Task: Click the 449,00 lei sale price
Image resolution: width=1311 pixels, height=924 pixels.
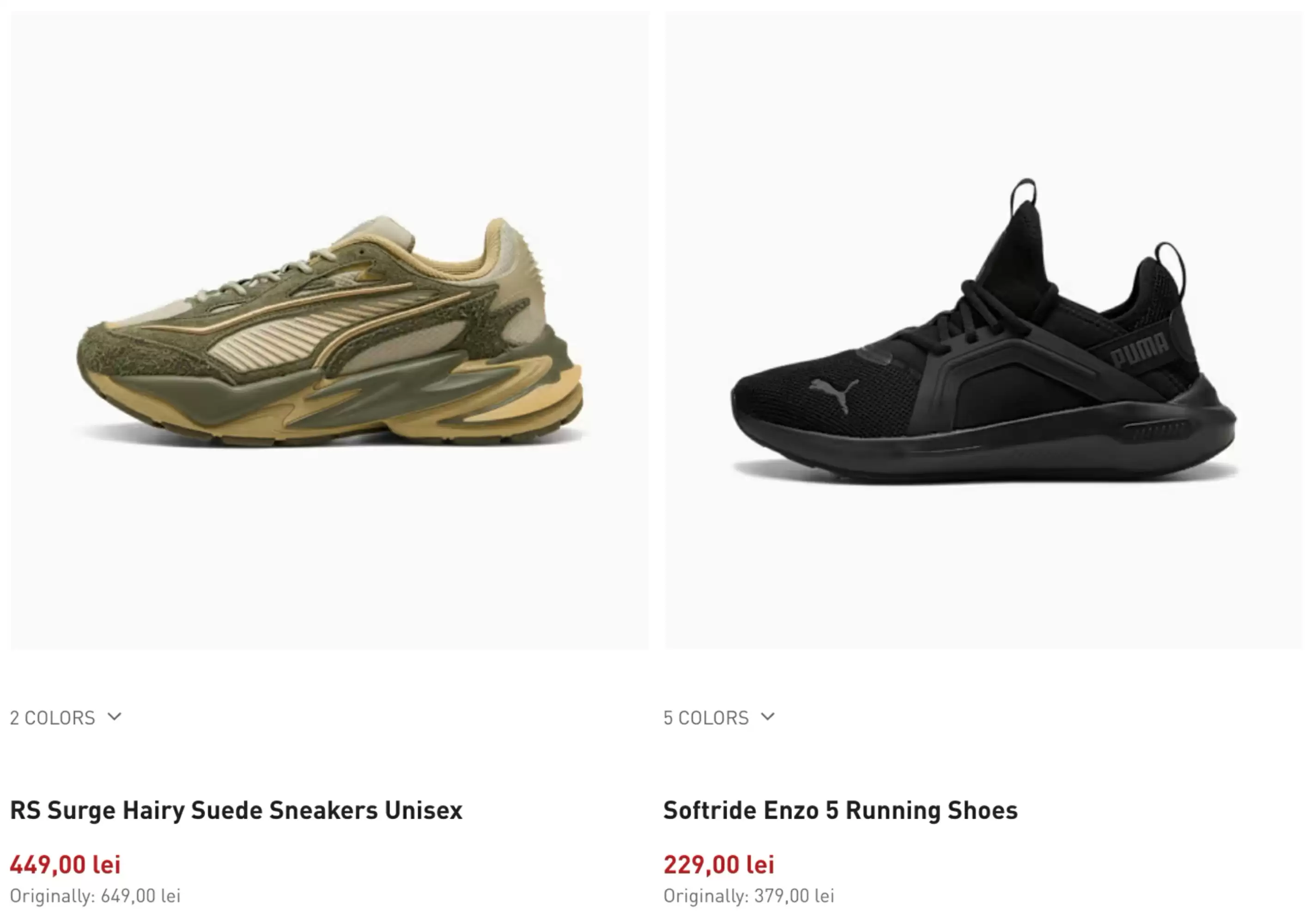Action: coord(65,864)
